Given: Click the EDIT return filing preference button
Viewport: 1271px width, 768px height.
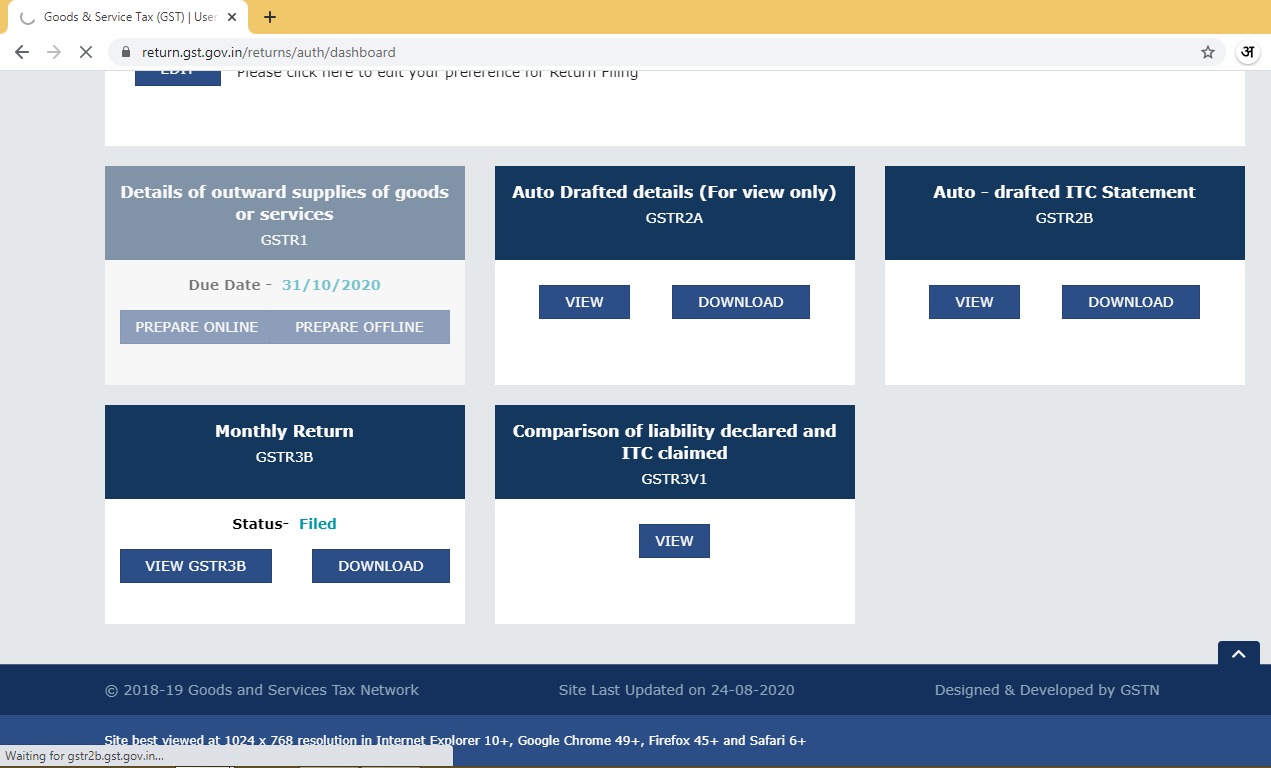Looking at the screenshot, I should tap(178, 75).
